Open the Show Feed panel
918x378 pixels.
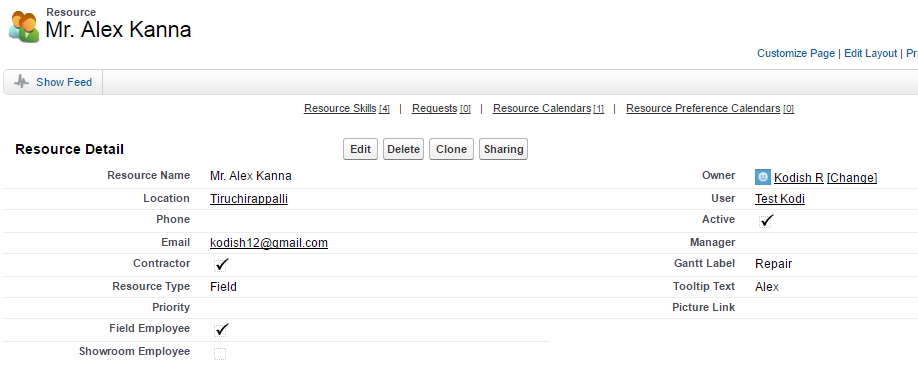tap(53, 82)
